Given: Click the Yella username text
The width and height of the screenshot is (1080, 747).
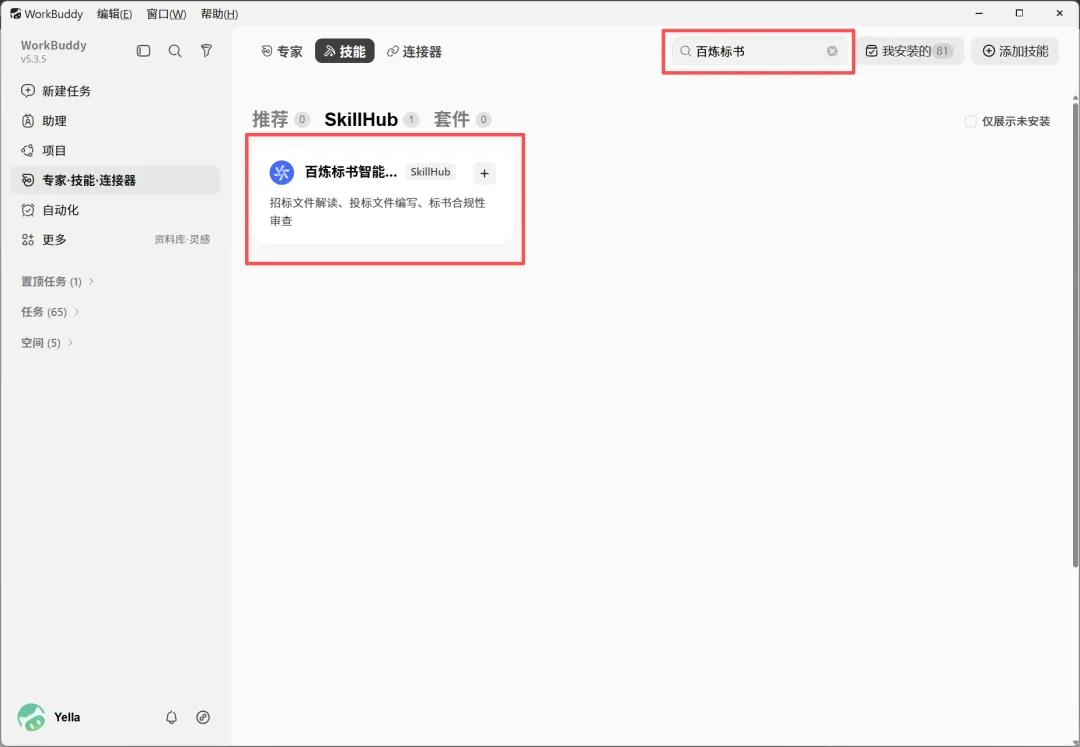Looking at the screenshot, I should tap(67, 717).
